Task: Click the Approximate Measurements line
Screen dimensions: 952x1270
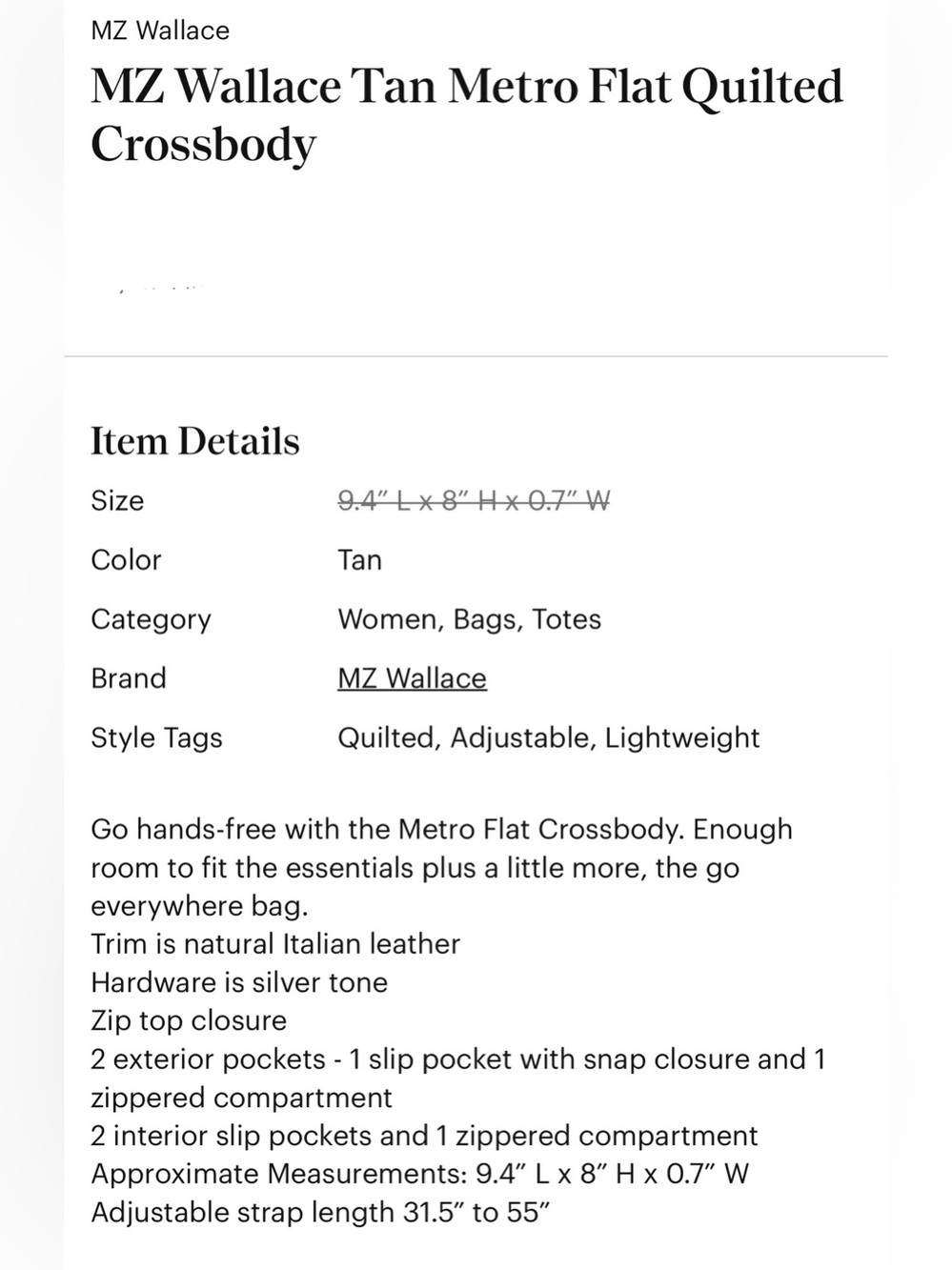Action: tap(419, 1174)
